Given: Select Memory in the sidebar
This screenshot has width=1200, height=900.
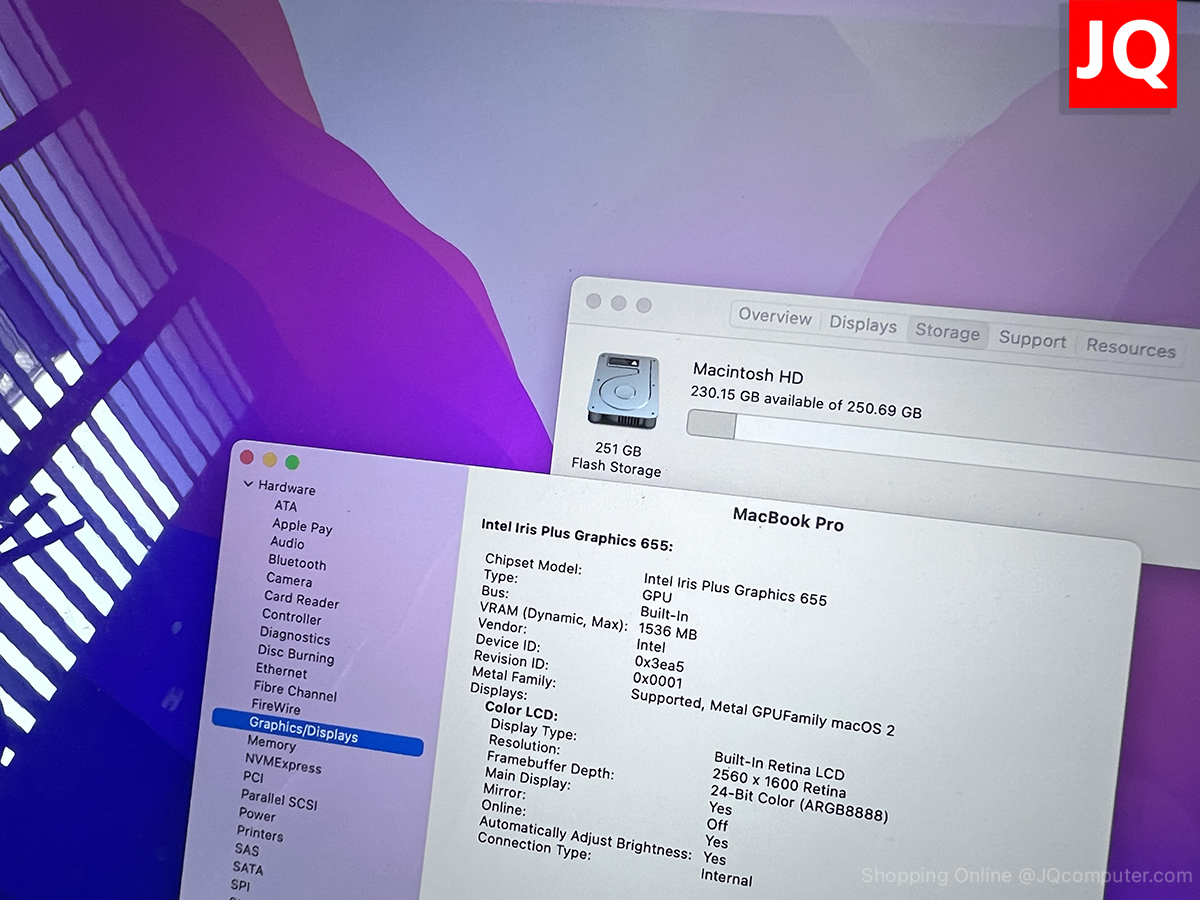Looking at the screenshot, I should tap(271, 743).
